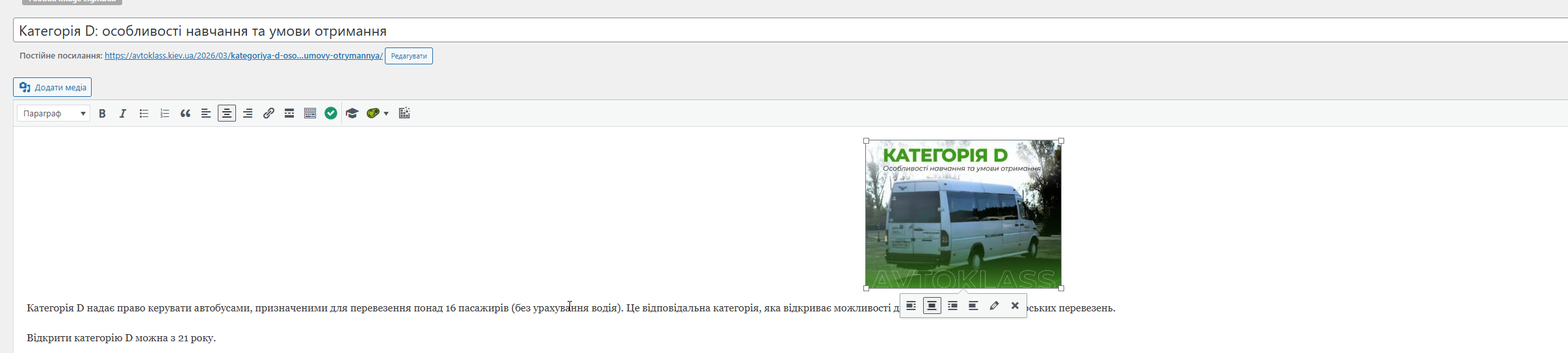Align paragraph text left in toolbar
This screenshot has height=353, width=1568.
click(x=206, y=113)
